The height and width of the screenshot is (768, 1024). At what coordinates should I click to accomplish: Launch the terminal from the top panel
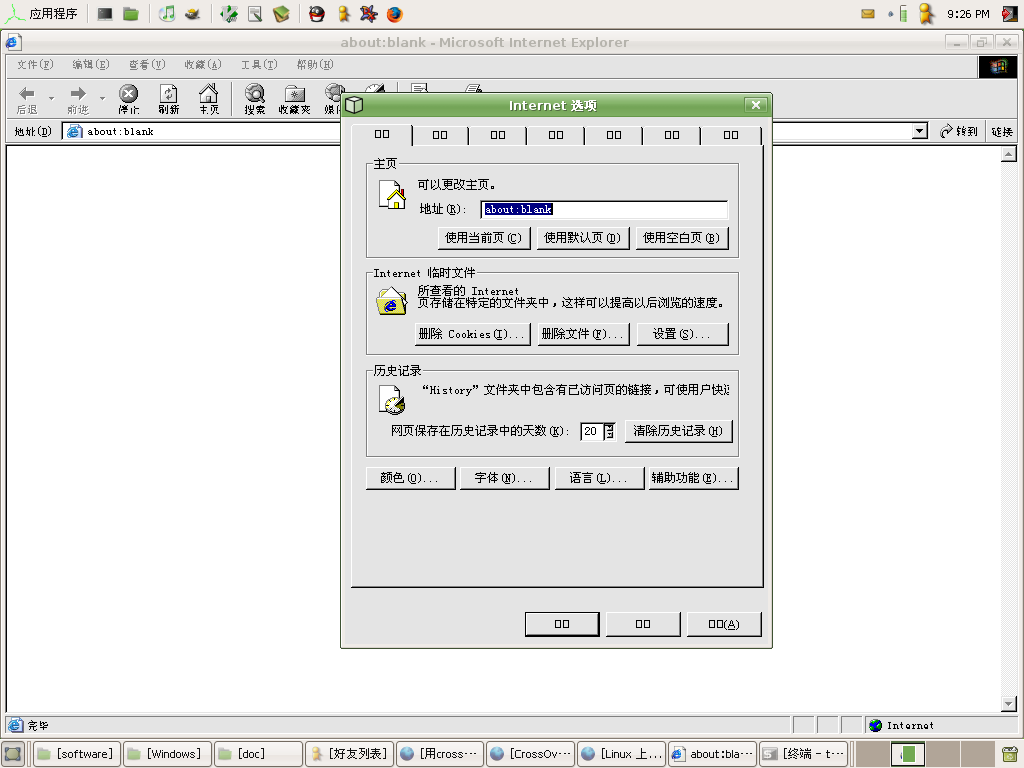(x=104, y=14)
